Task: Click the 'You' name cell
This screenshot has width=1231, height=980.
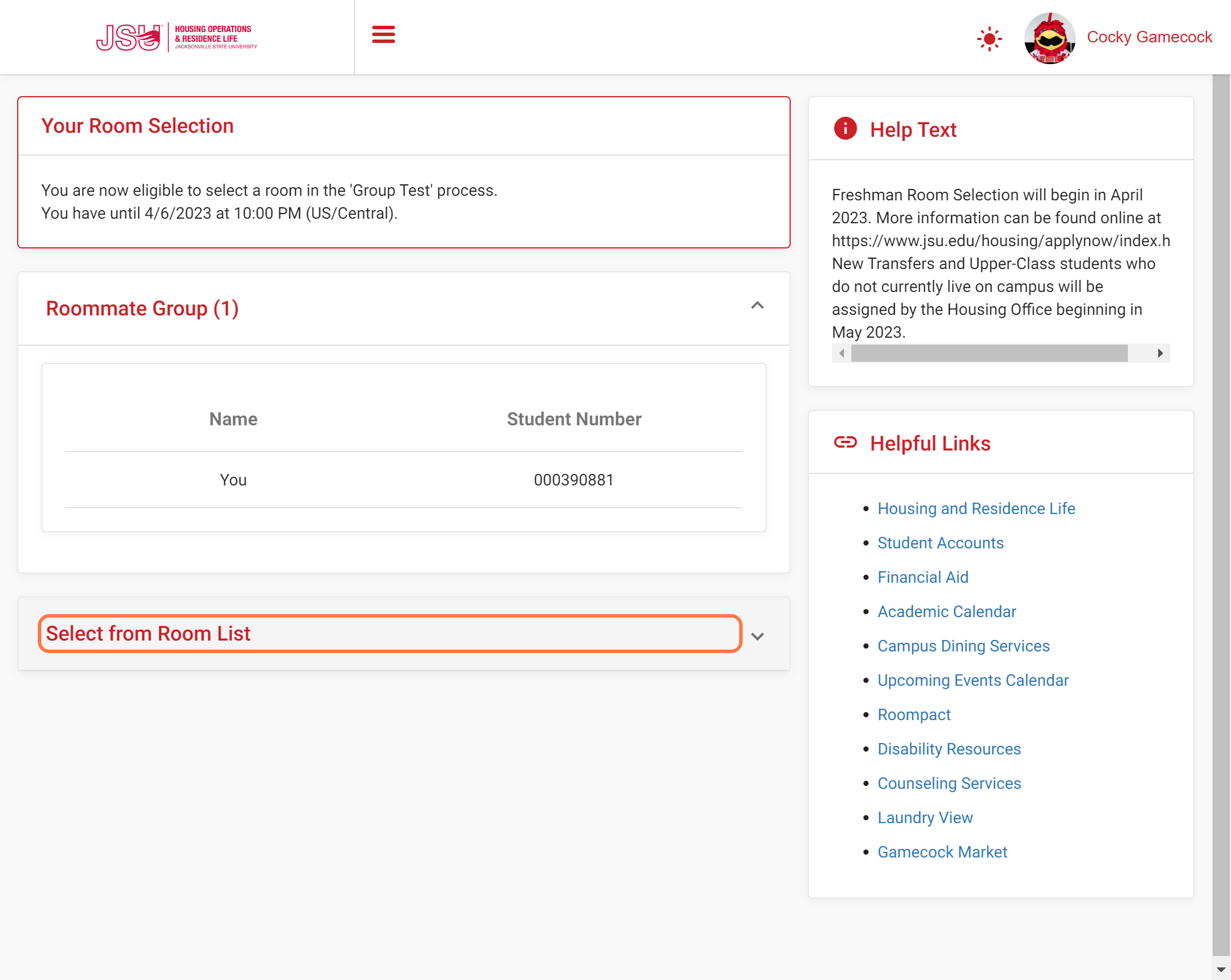Action: [233, 480]
